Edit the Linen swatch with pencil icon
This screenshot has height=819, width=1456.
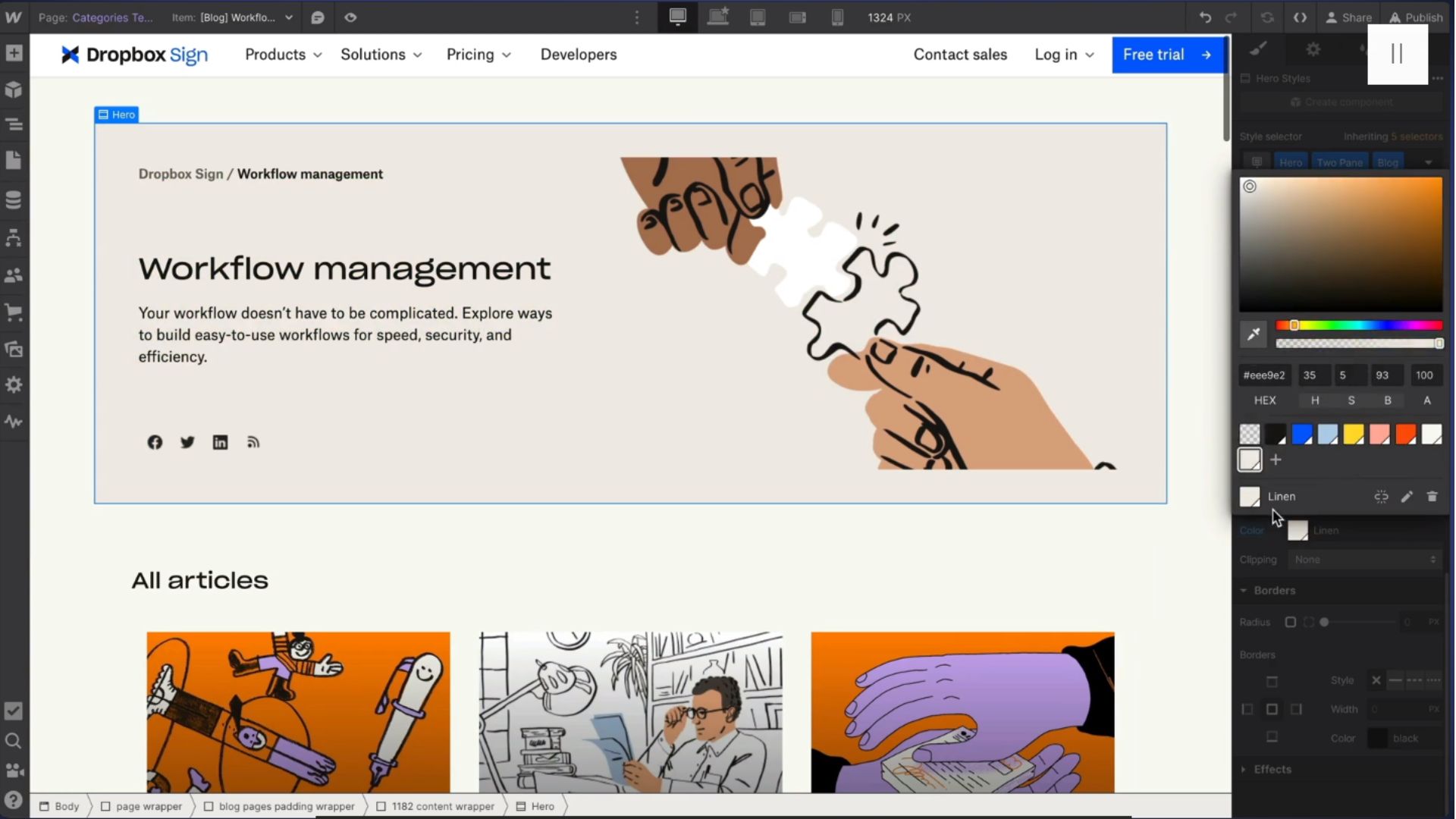tap(1407, 497)
